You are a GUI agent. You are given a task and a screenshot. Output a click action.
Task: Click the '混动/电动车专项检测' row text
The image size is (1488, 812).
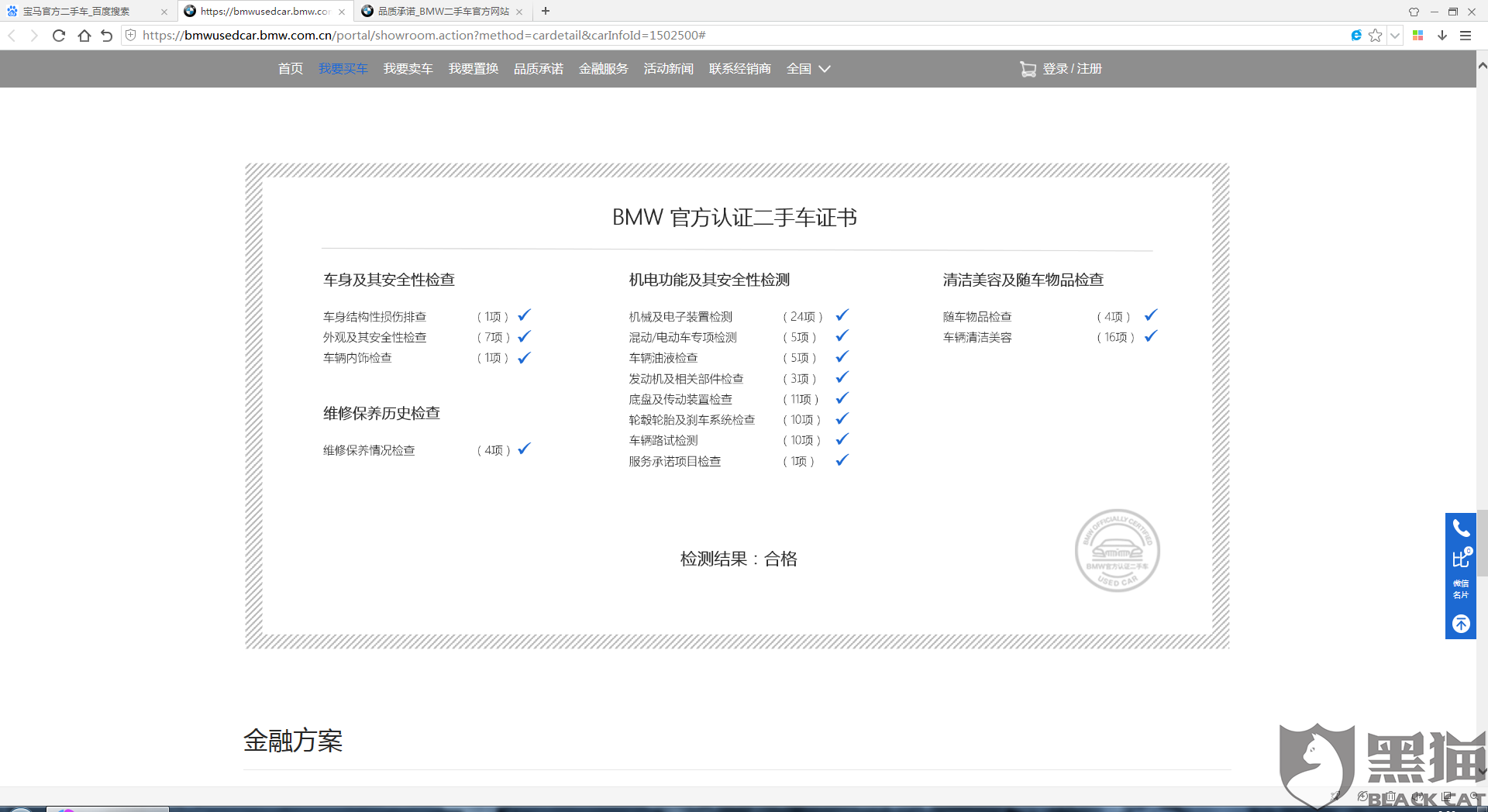click(x=683, y=337)
